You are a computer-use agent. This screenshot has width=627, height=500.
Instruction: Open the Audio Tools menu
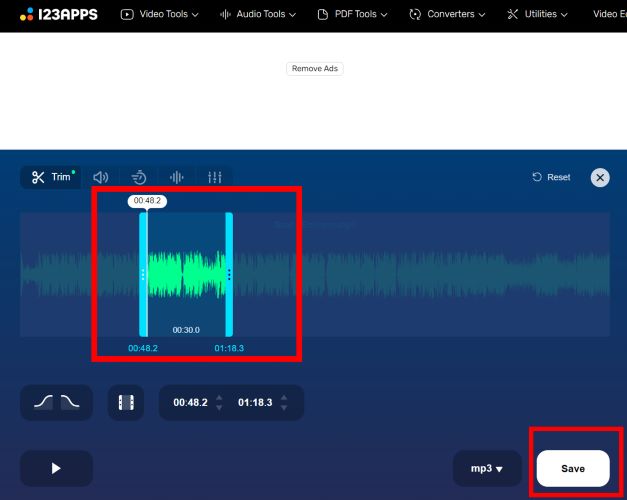[x=258, y=14]
